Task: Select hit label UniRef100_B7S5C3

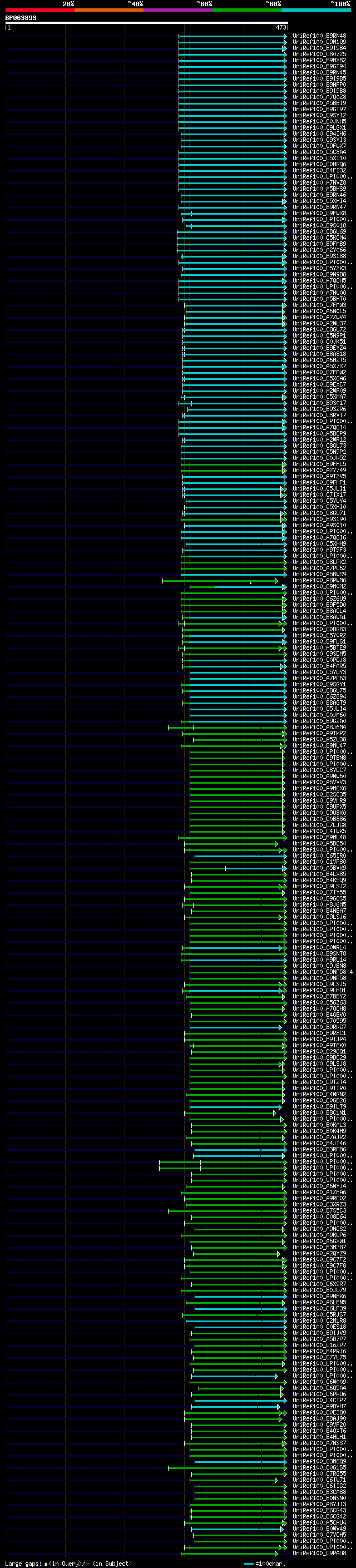Action: coord(319,1210)
